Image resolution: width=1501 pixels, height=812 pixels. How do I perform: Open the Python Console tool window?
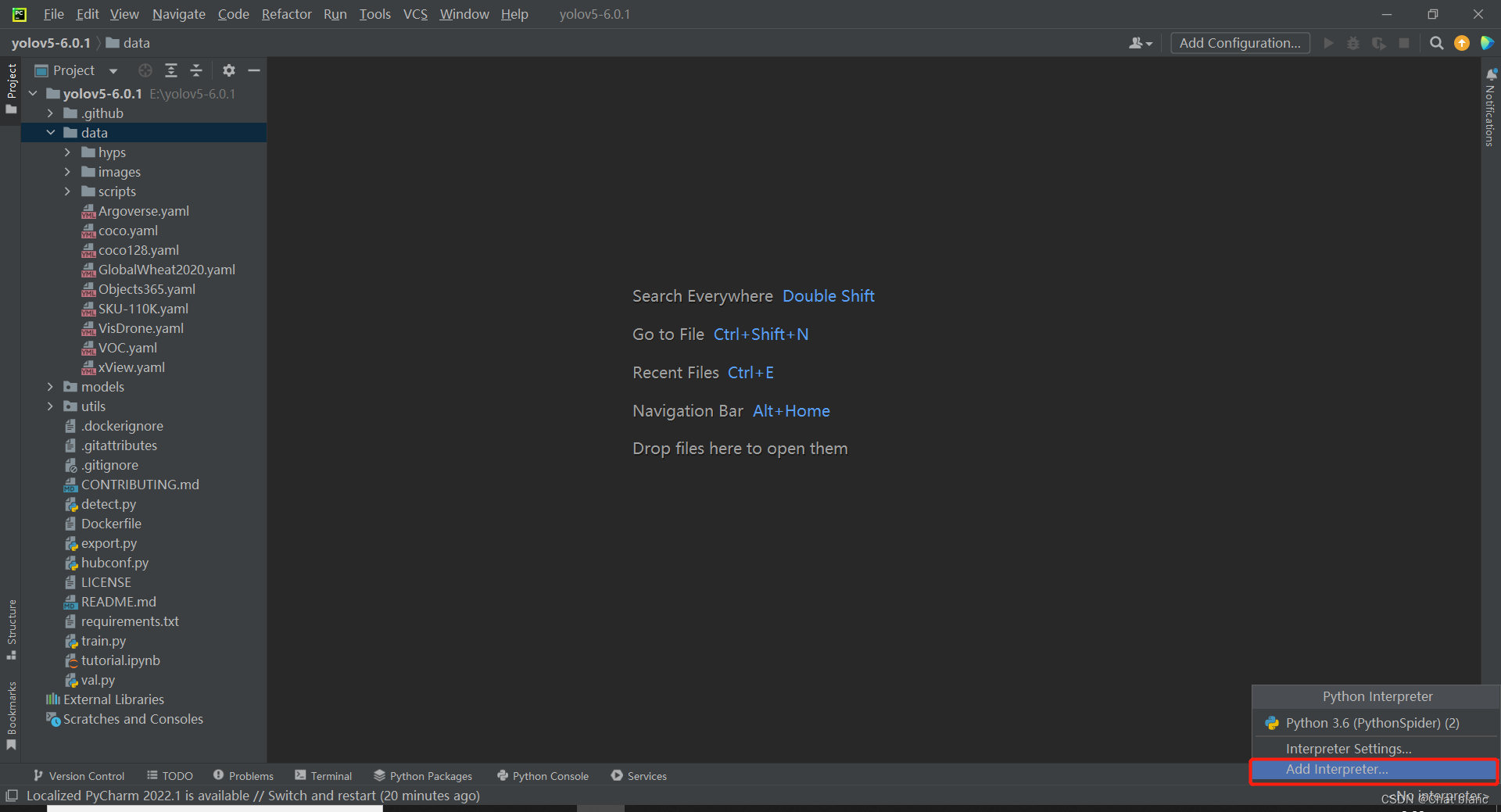coord(543,775)
